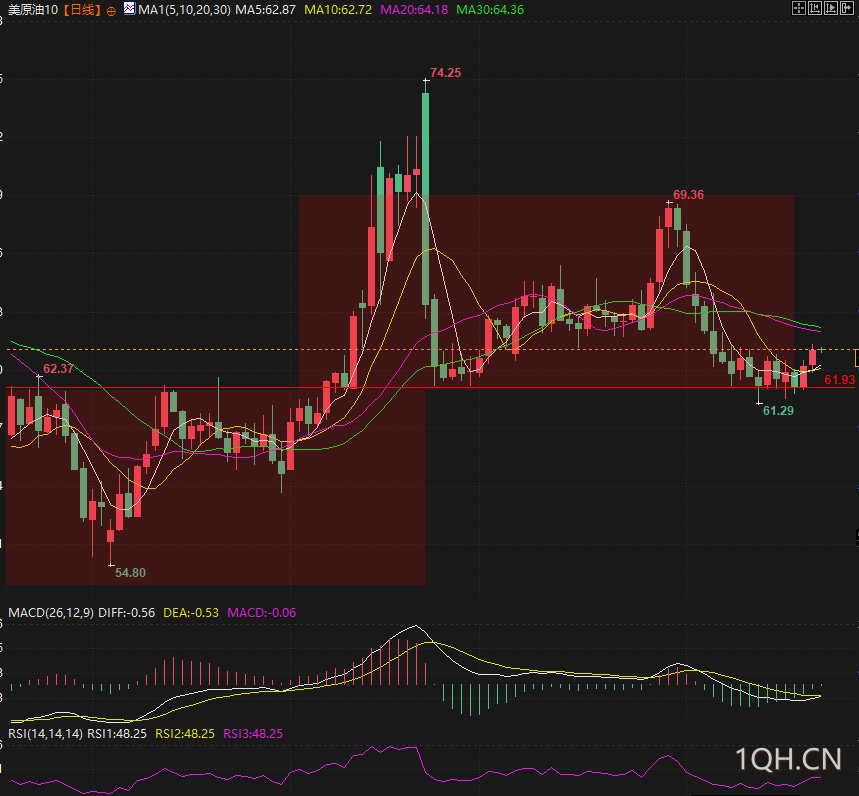This screenshot has width=859, height=796.
Task: Open the 日线 period selector
Action: 82,10
